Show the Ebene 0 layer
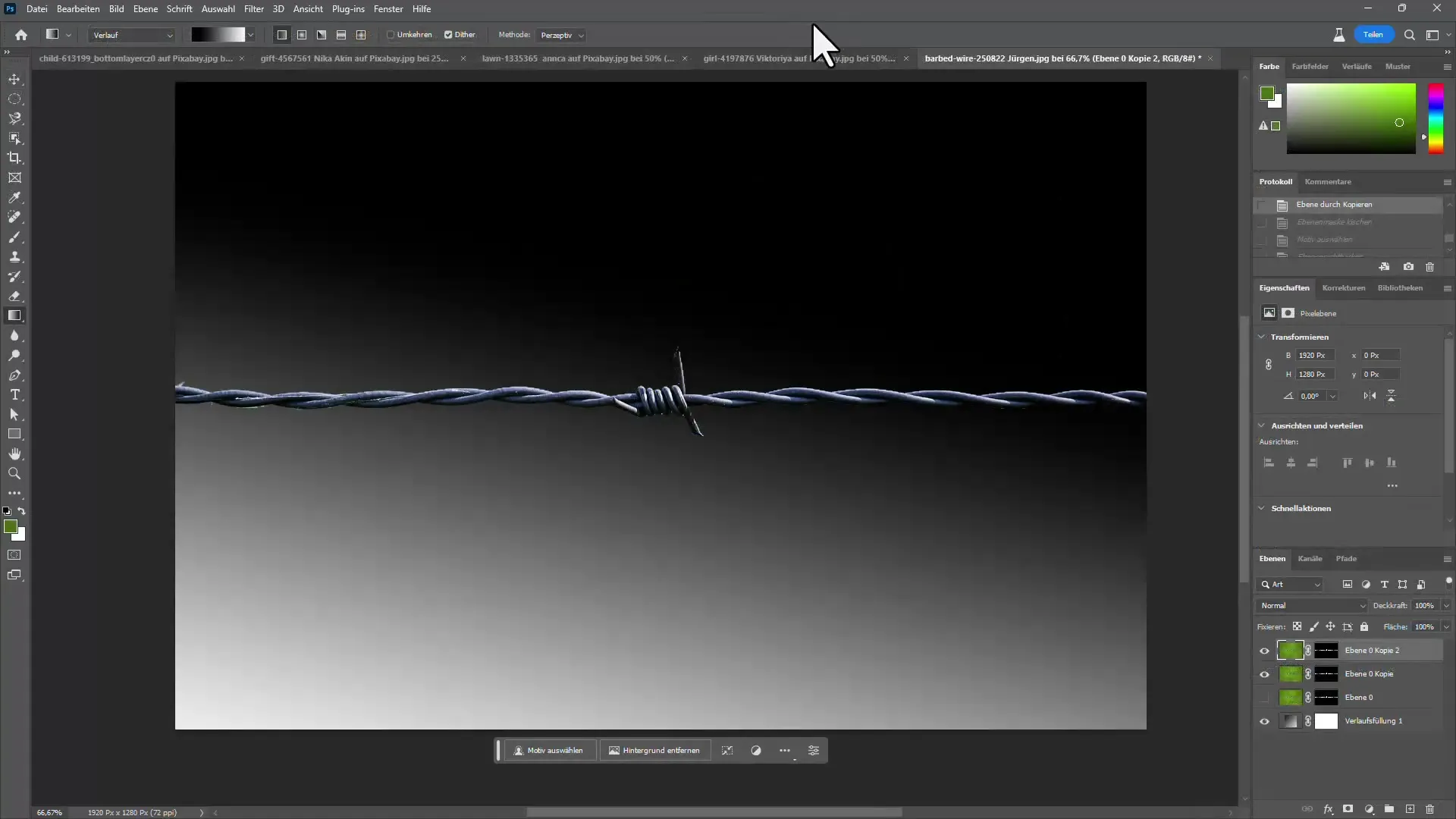Screen dimensions: 1456x819 pos(1264,698)
